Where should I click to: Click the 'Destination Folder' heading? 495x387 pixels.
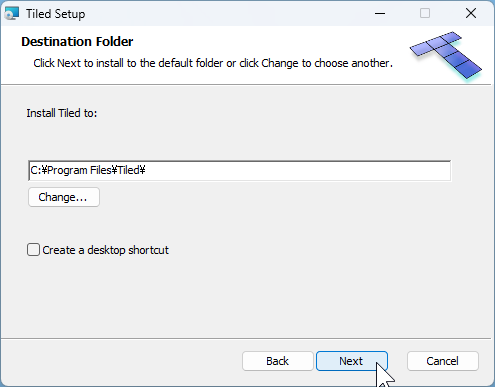tap(77, 42)
